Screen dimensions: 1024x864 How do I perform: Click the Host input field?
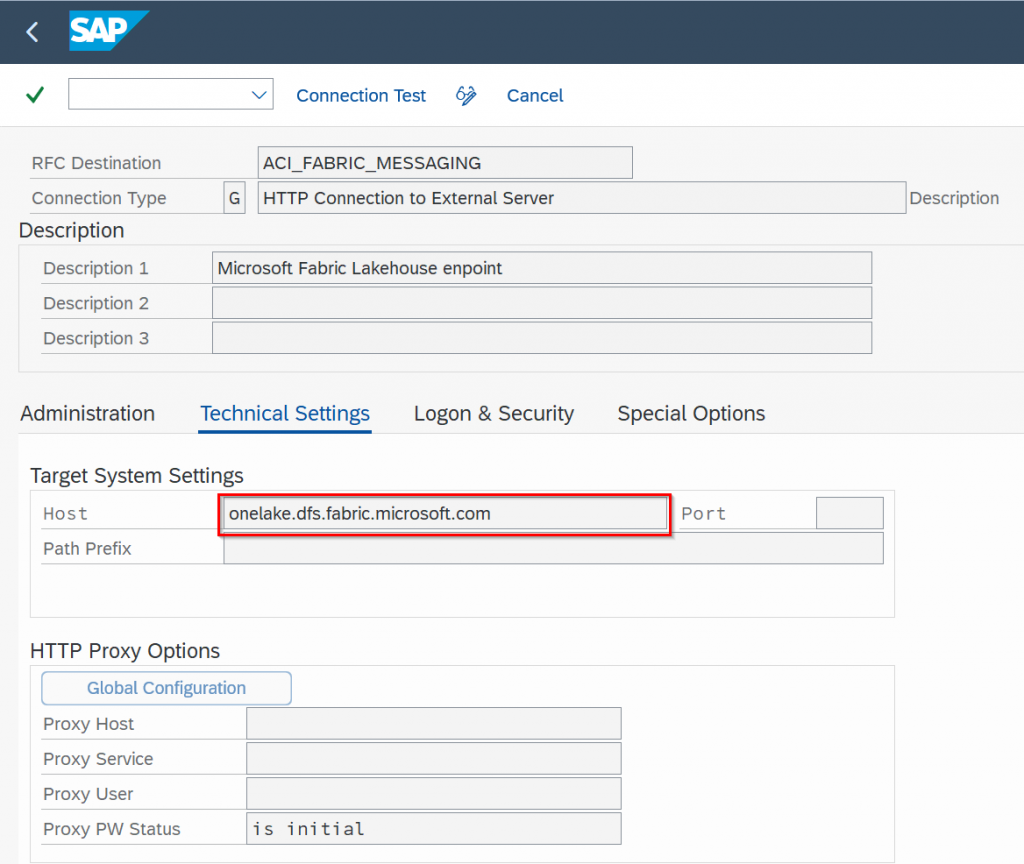click(443, 514)
